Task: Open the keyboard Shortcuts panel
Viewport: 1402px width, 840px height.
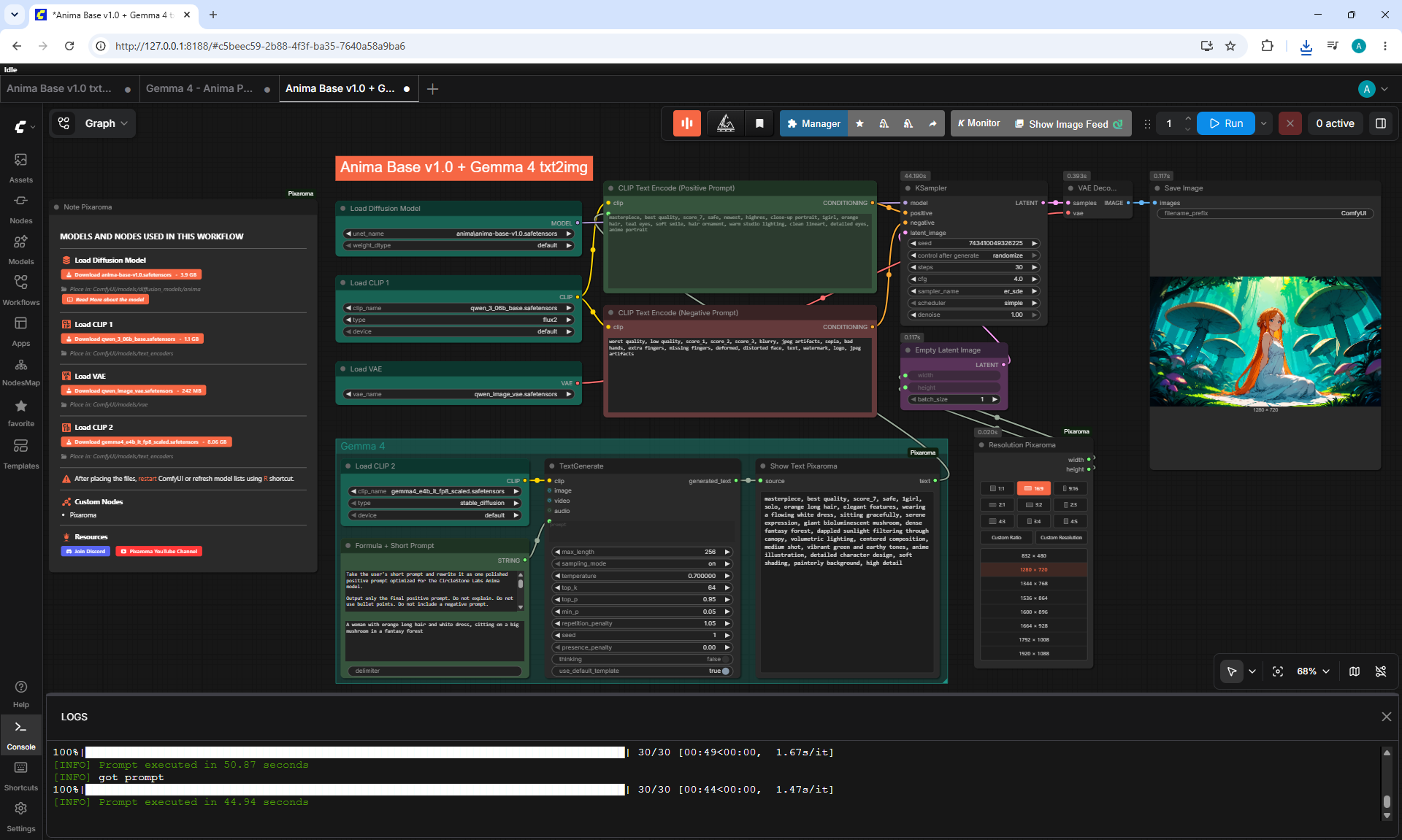Action: 21,776
